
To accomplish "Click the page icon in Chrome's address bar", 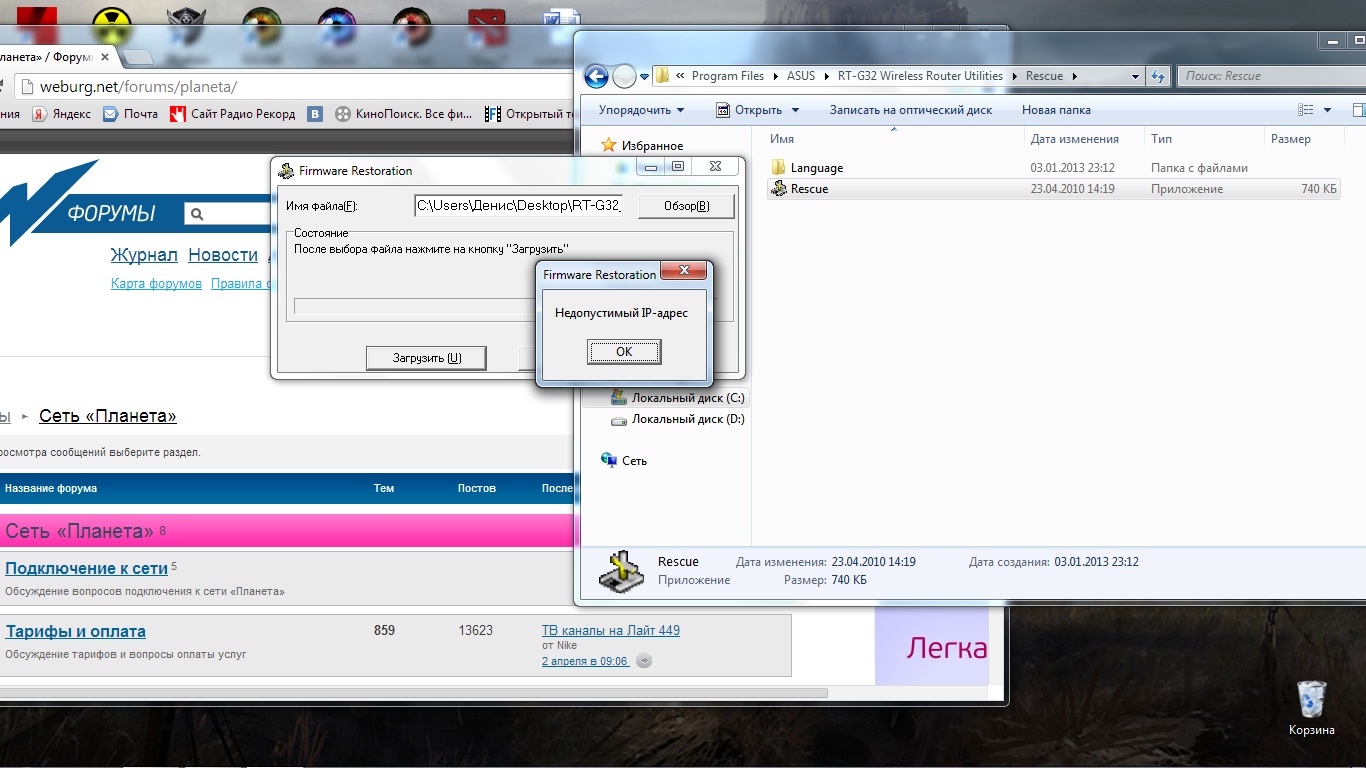I will [x=26, y=87].
